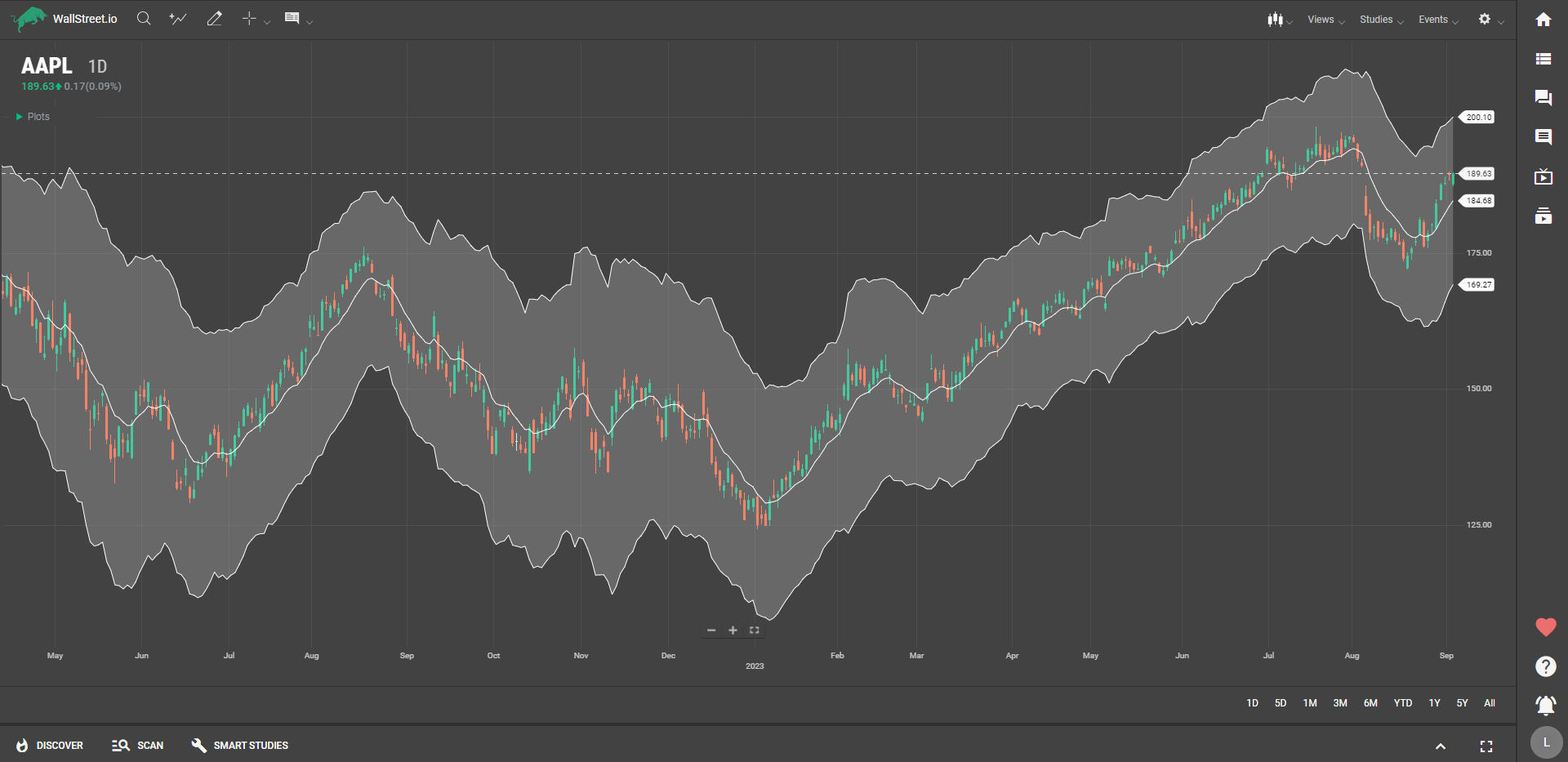
Task: Open the live TV video icon
Action: point(1543,176)
